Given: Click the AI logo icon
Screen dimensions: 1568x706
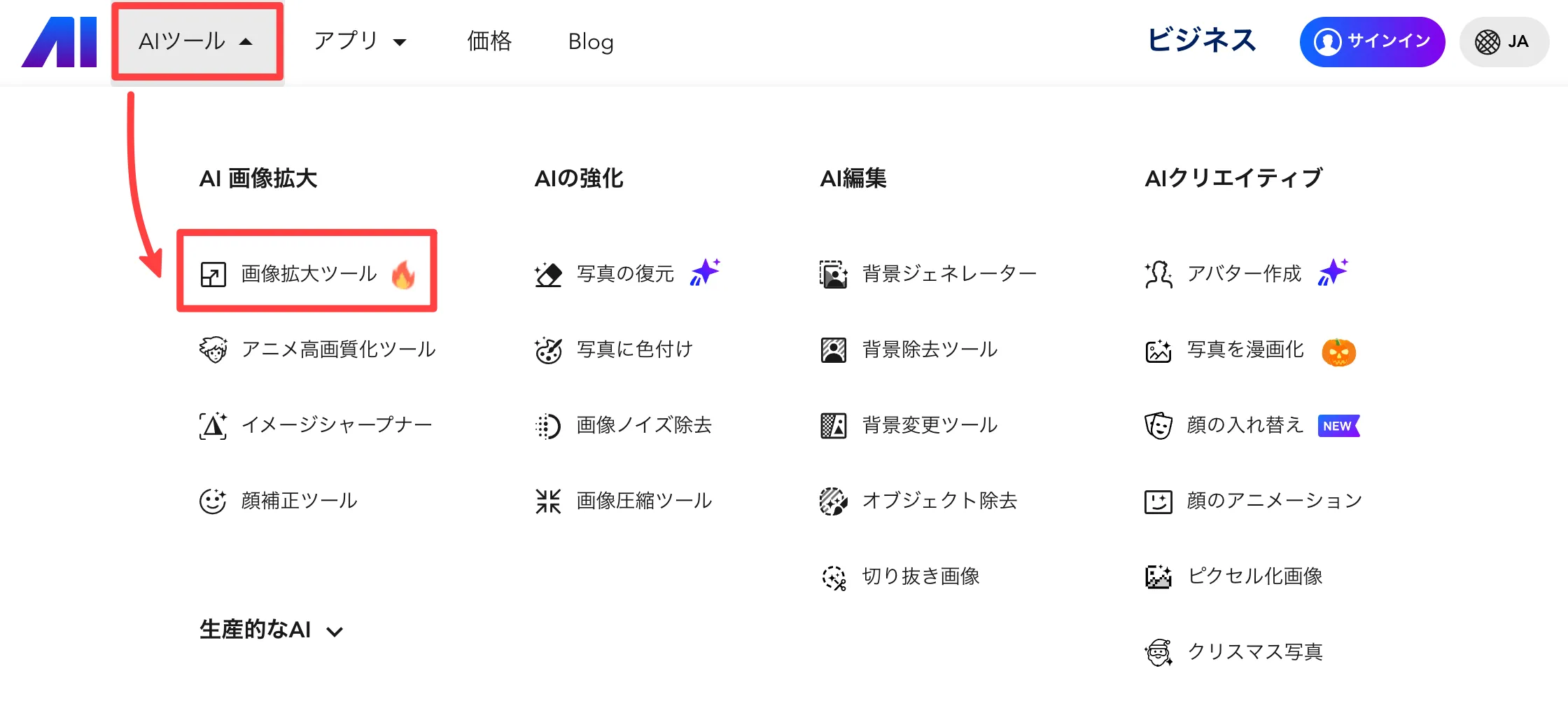Looking at the screenshot, I should (59, 42).
